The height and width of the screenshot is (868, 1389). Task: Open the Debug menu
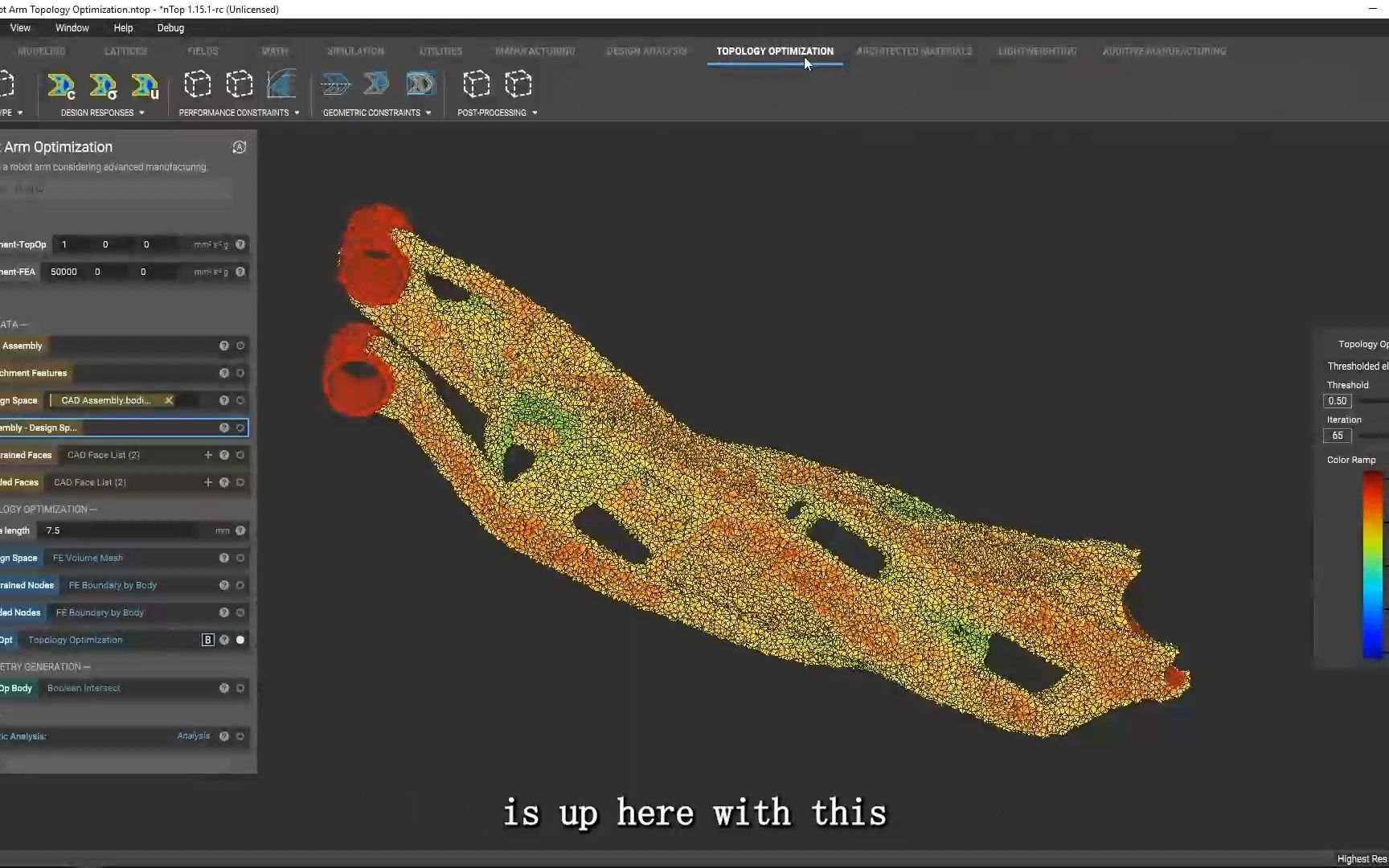coord(170,27)
